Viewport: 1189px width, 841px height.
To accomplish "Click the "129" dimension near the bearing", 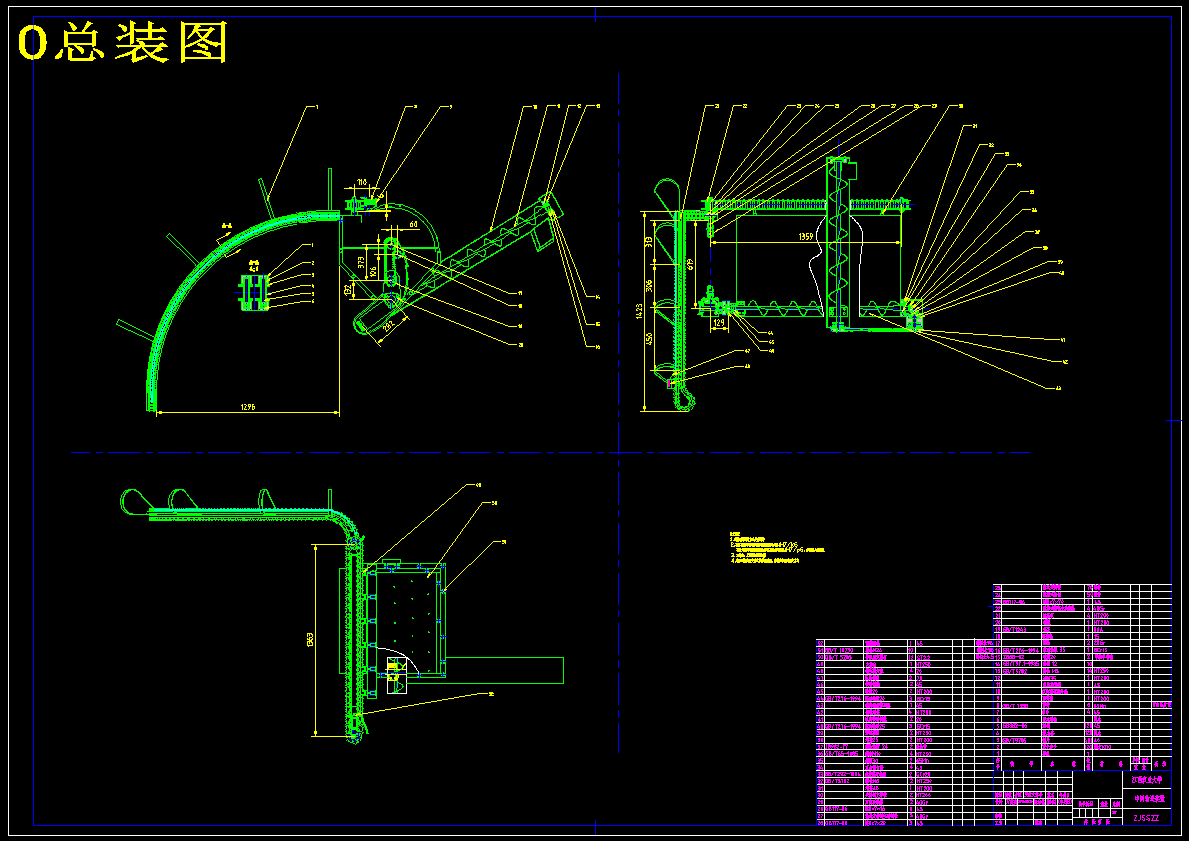I will tap(717, 322).
